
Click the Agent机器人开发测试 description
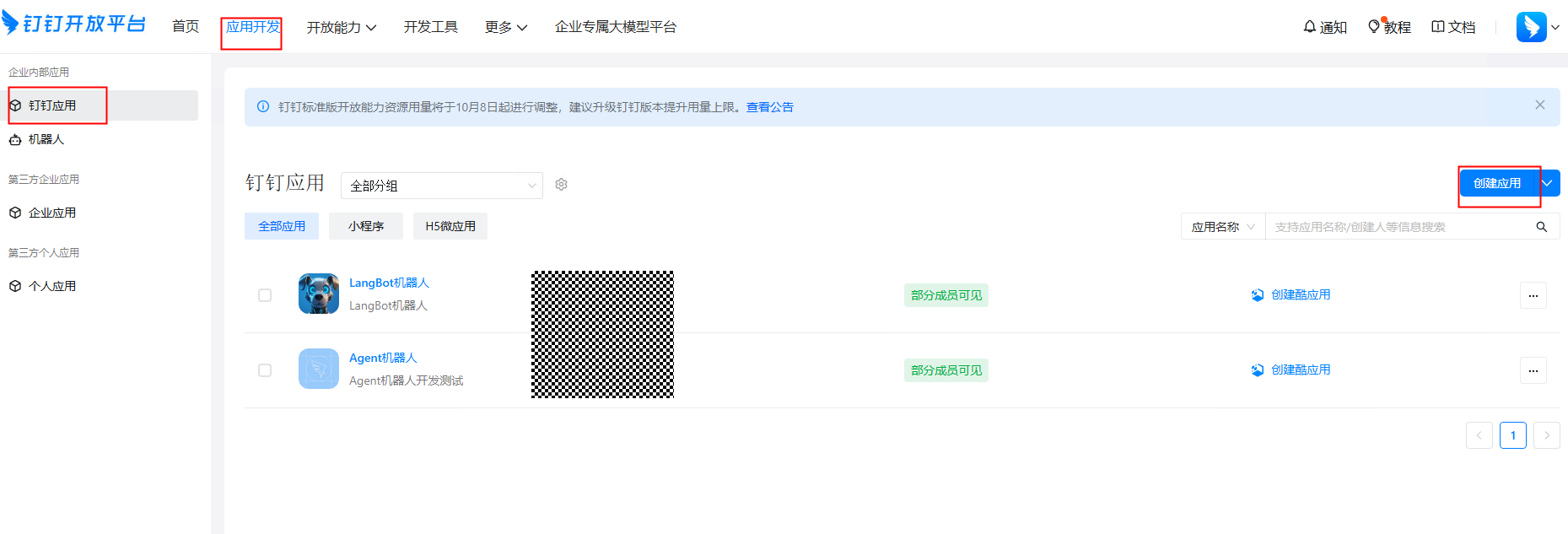click(407, 380)
